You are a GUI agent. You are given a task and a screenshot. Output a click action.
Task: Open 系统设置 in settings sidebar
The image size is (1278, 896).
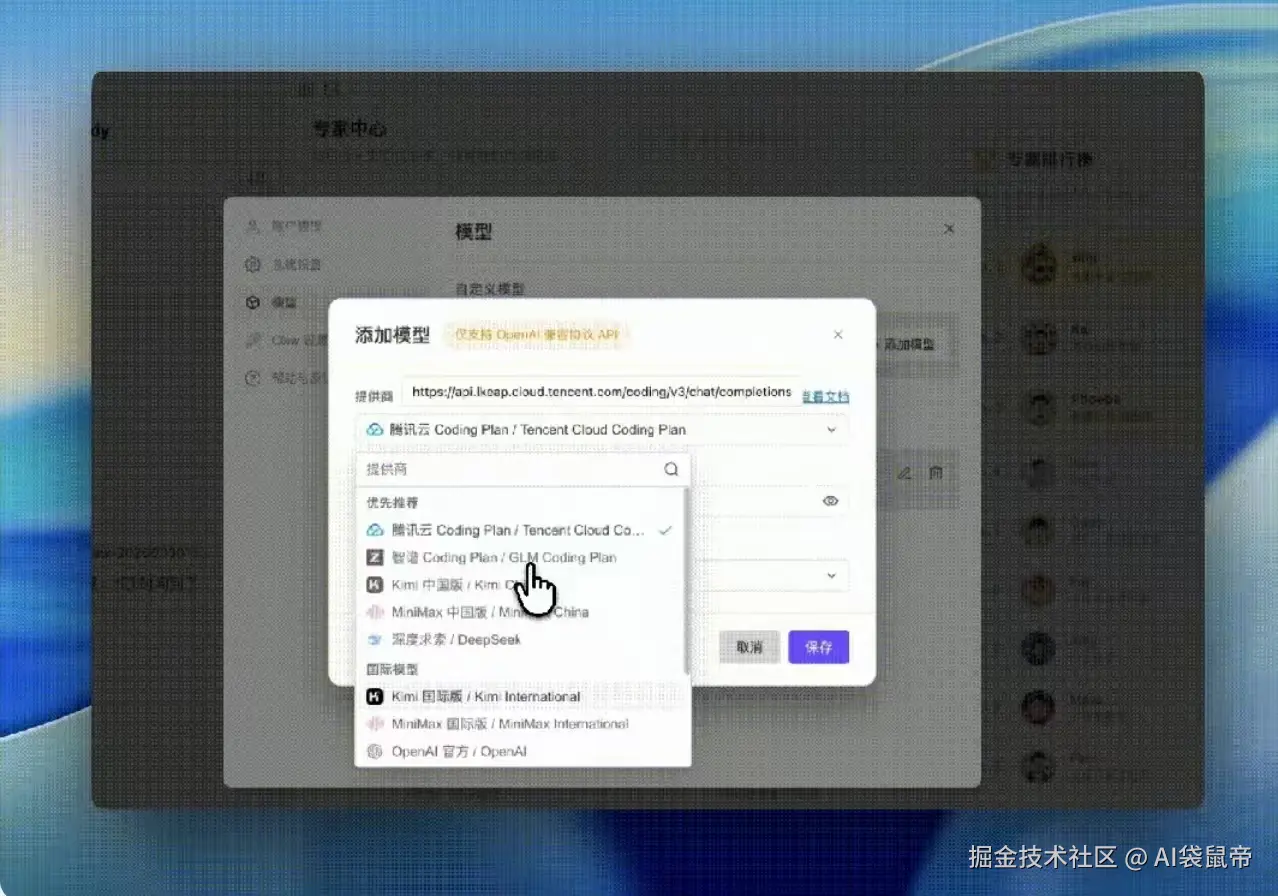[285, 265]
